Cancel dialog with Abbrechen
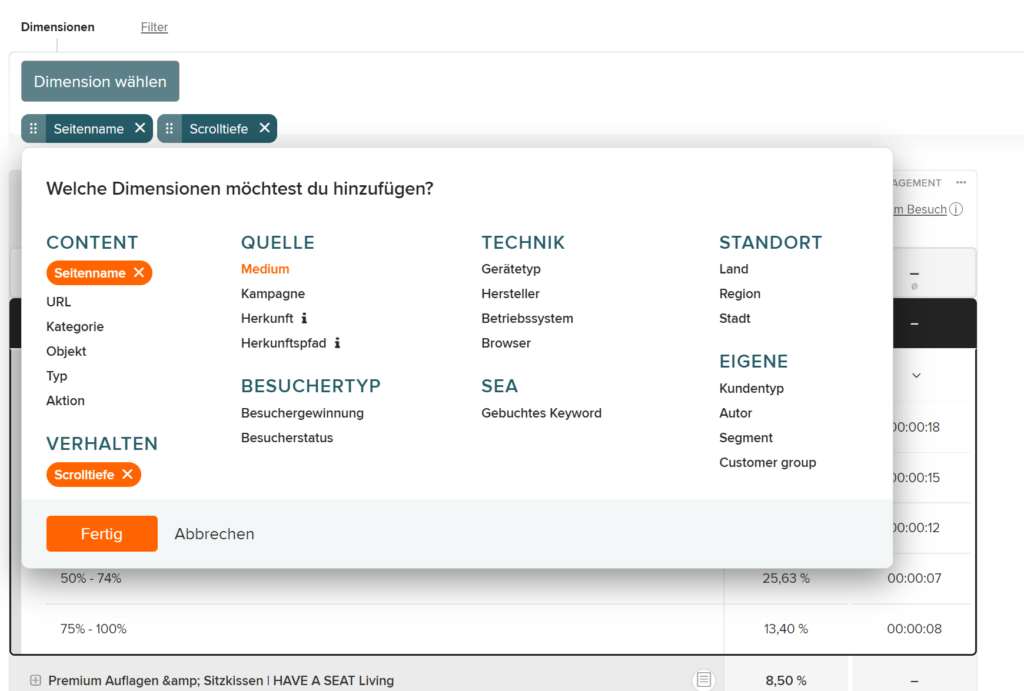 click(214, 534)
